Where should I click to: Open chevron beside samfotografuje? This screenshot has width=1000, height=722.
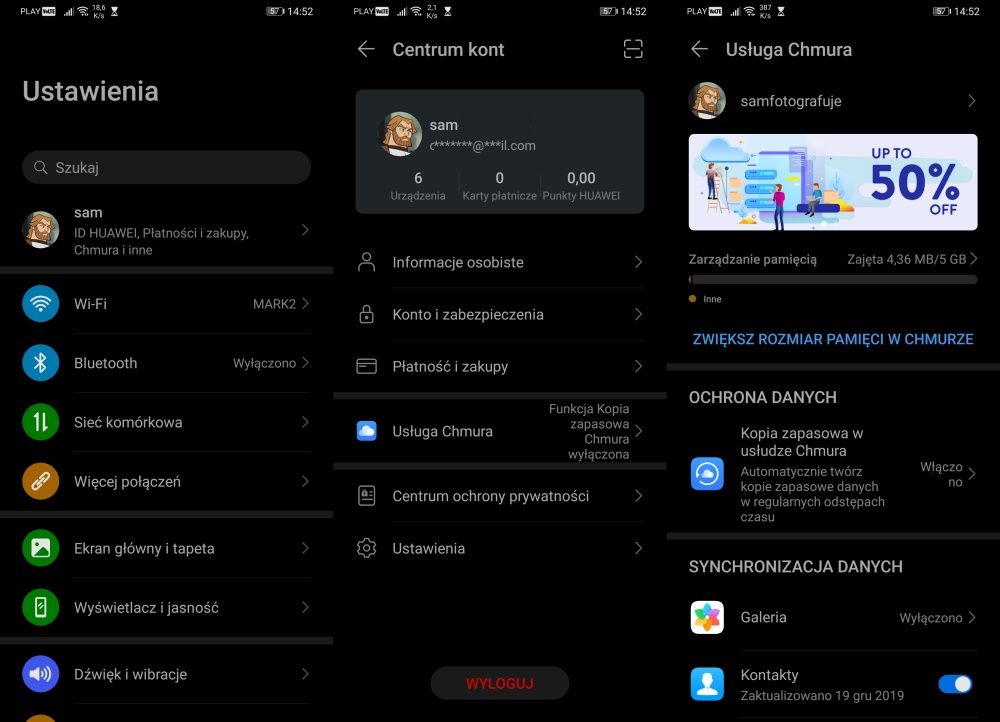(x=971, y=101)
